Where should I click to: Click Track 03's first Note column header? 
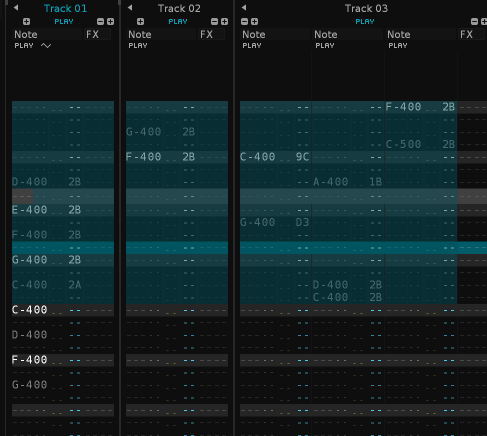pos(276,34)
